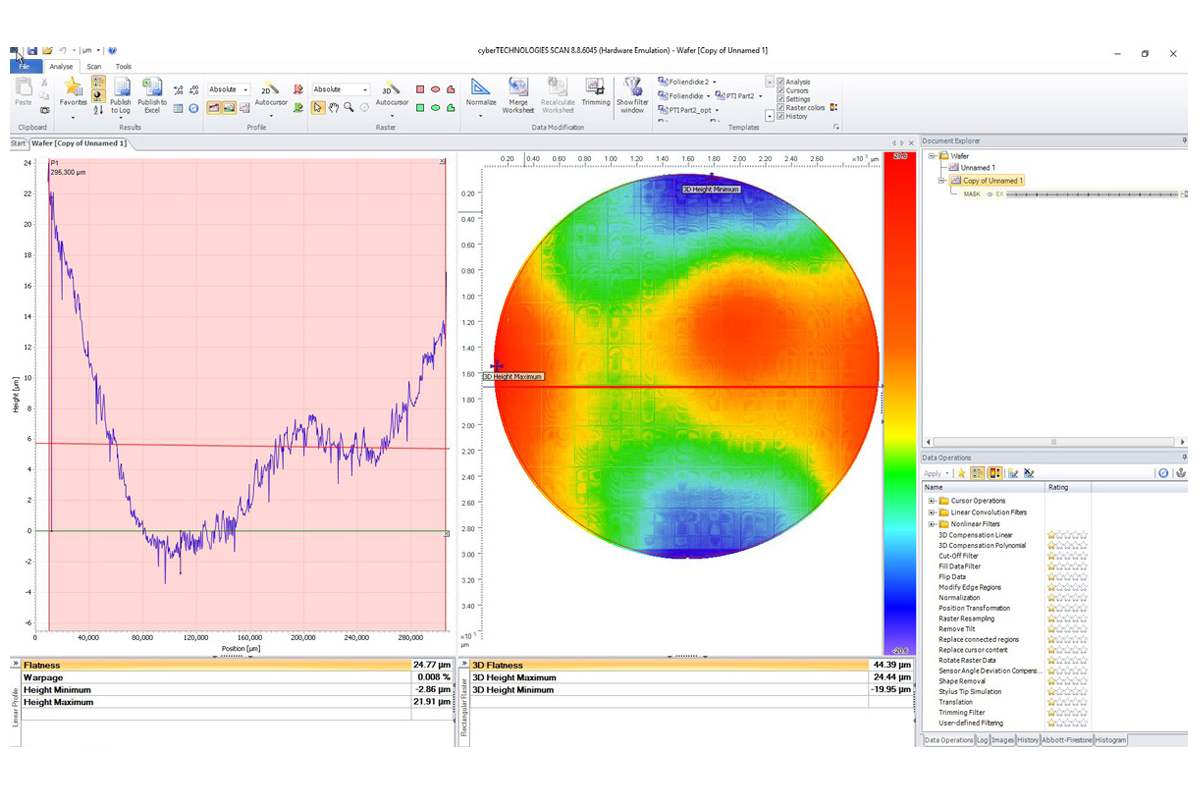The width and height of the screenshot is (1200, 800).
Task: Open the Absolute dropdown in Profile group
Action: pos(229,89)
